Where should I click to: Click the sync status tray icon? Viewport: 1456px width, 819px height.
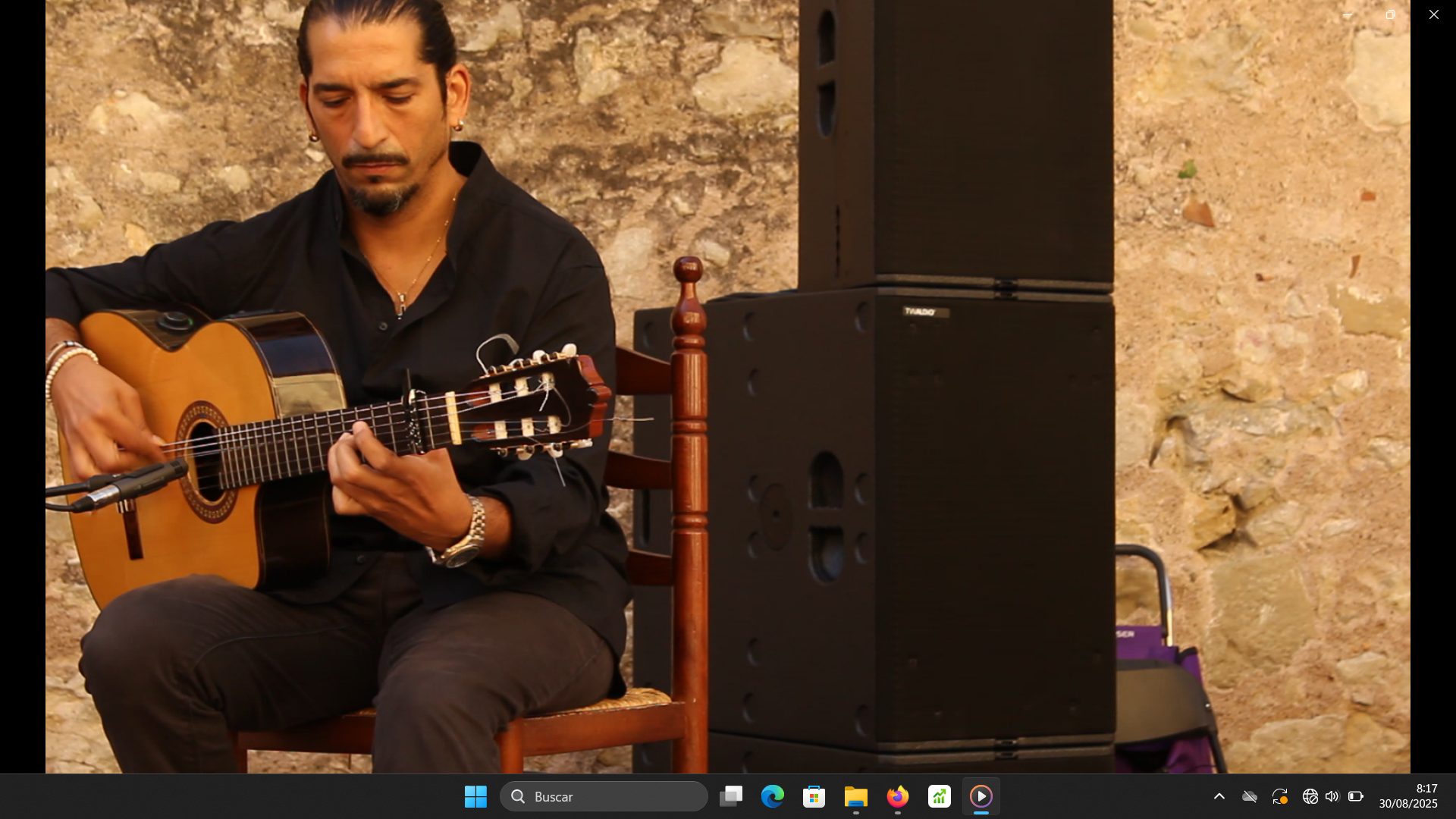1280,796
